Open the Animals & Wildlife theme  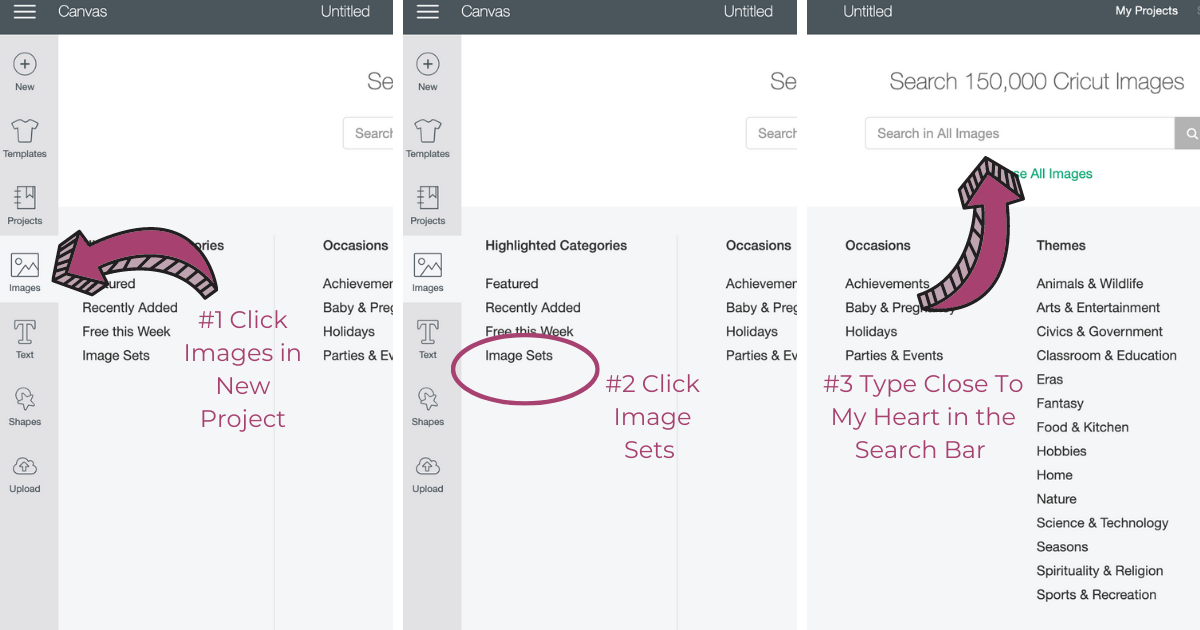(1090, 284)
